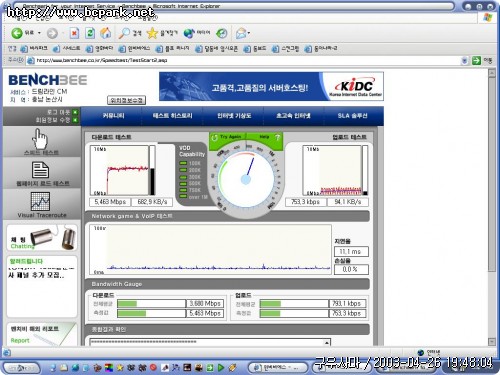Screen dimensions: 500x375
Task: Click the grey button below the Benchbee service info
Action: click(x=126, y=100)
